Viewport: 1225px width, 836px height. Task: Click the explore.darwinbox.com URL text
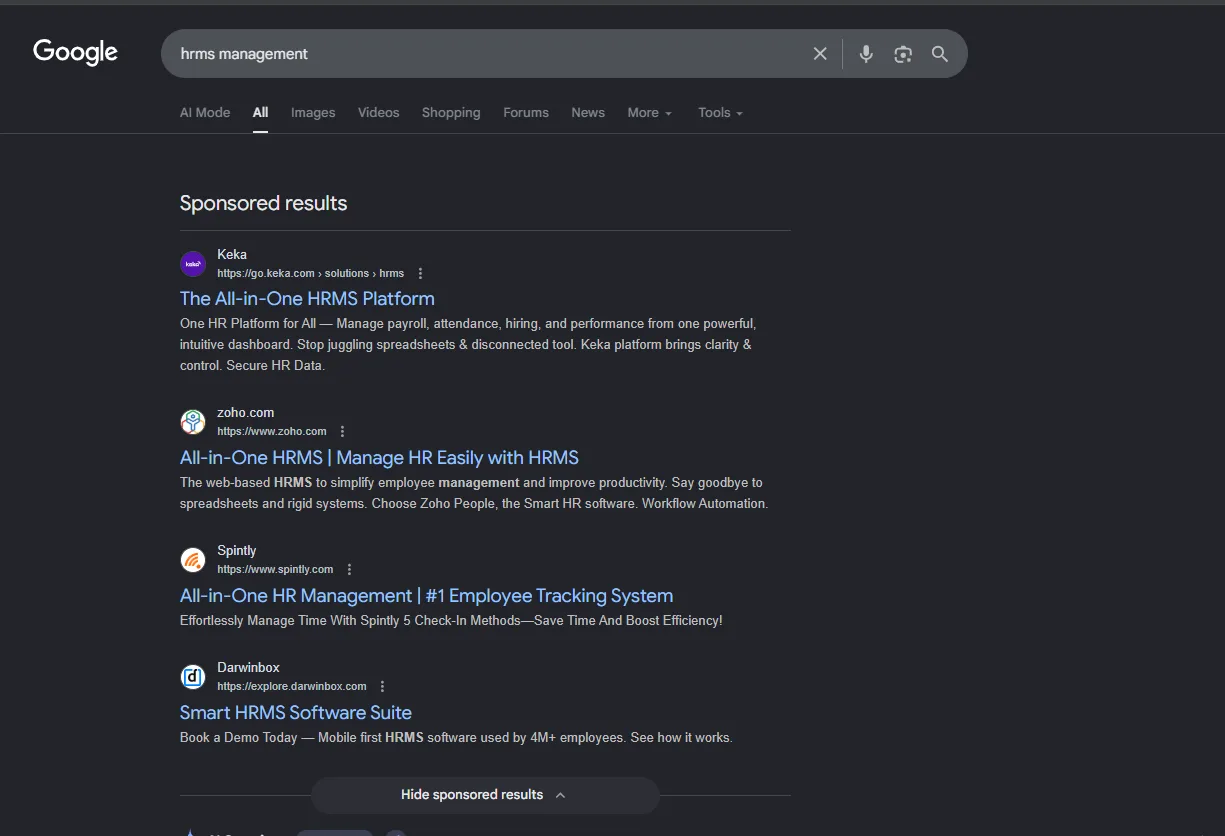point(292,686)
